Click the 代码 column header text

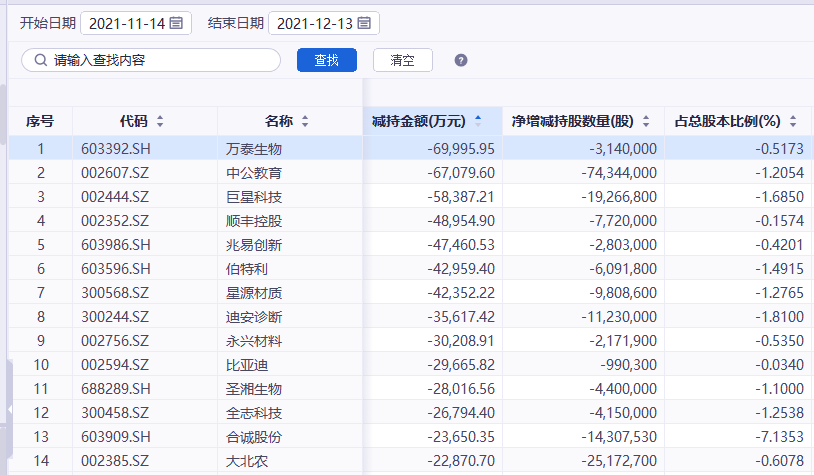[134, 121]
